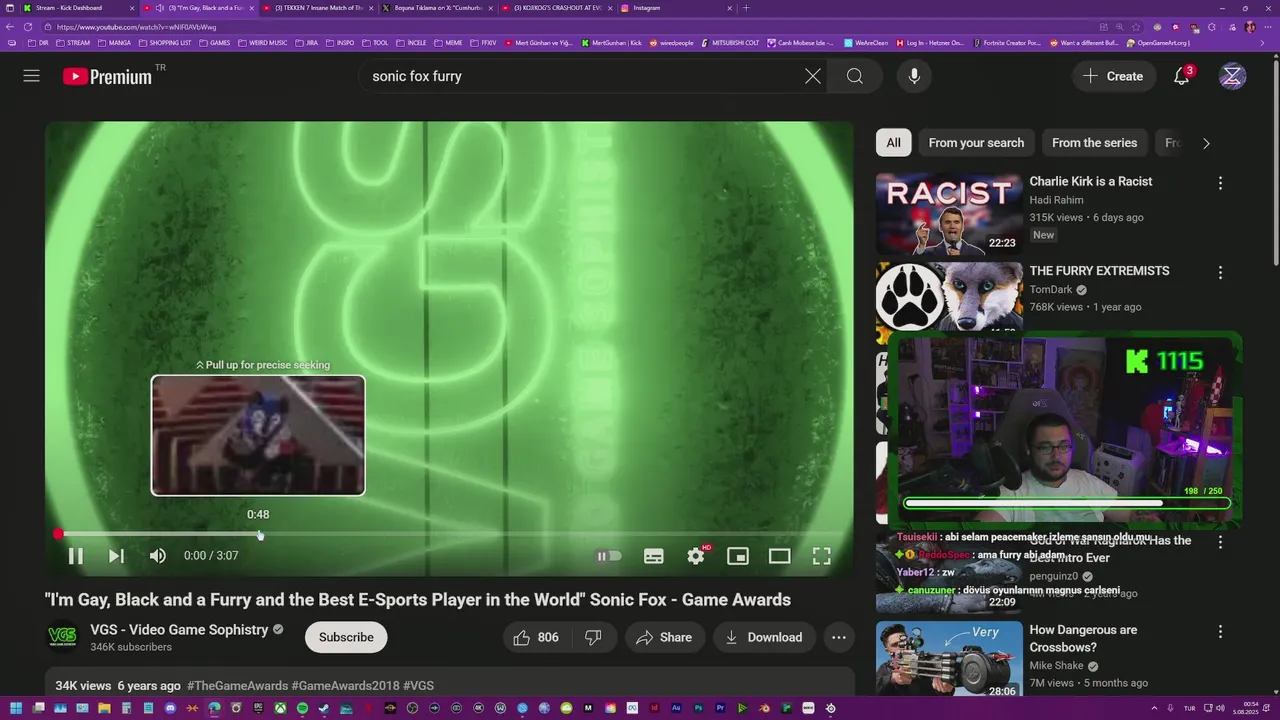Open the GAMES bookmarks folder
The height and width of the screenshot is (720, 1280).
click(x=215, y=43)
